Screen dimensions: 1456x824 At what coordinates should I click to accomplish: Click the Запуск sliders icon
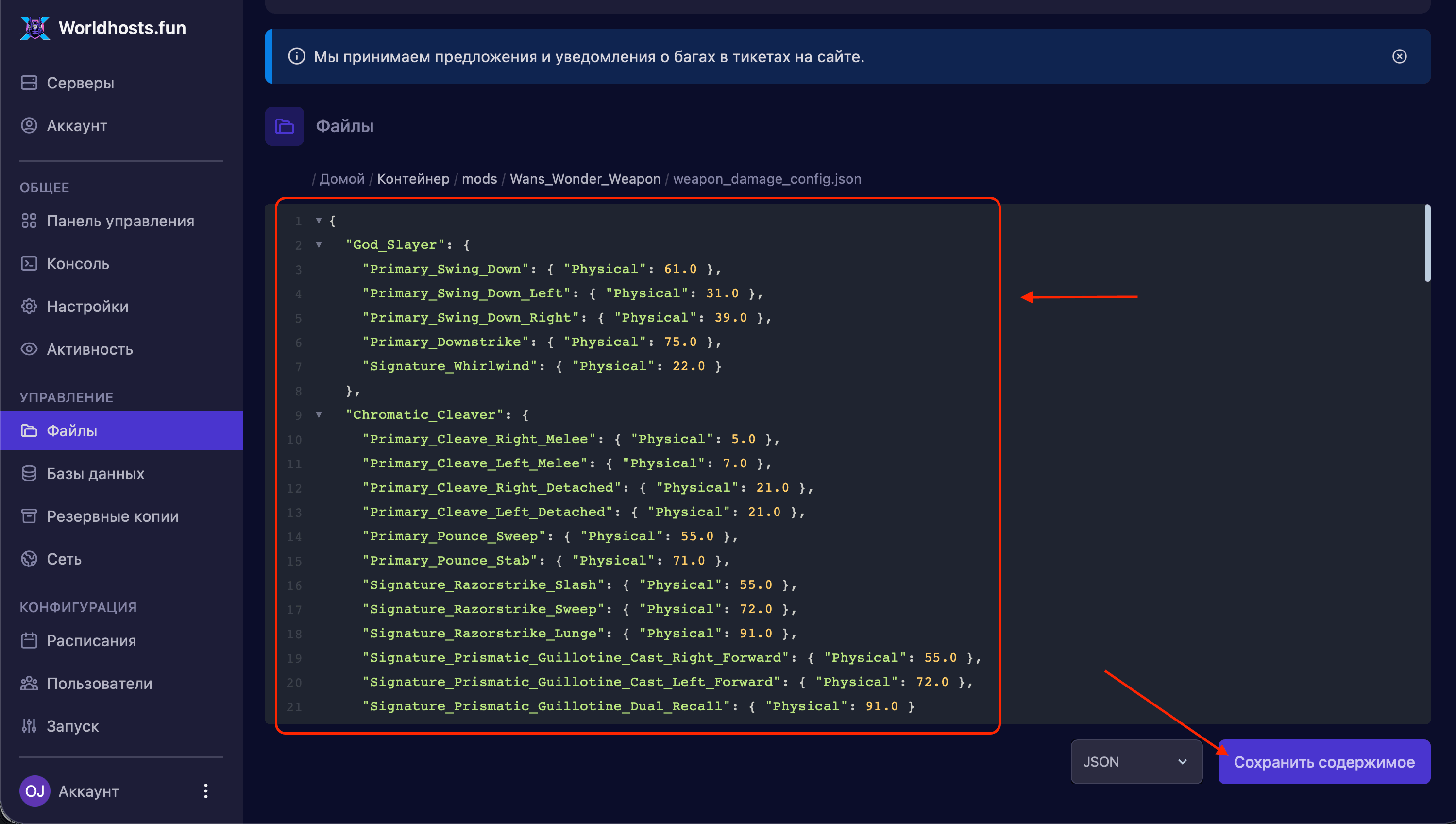point(29,726)
